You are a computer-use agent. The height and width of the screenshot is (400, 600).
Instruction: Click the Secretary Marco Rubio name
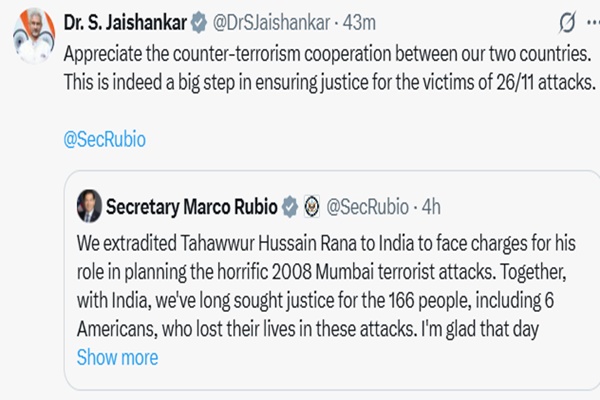[x=190, y=208]
